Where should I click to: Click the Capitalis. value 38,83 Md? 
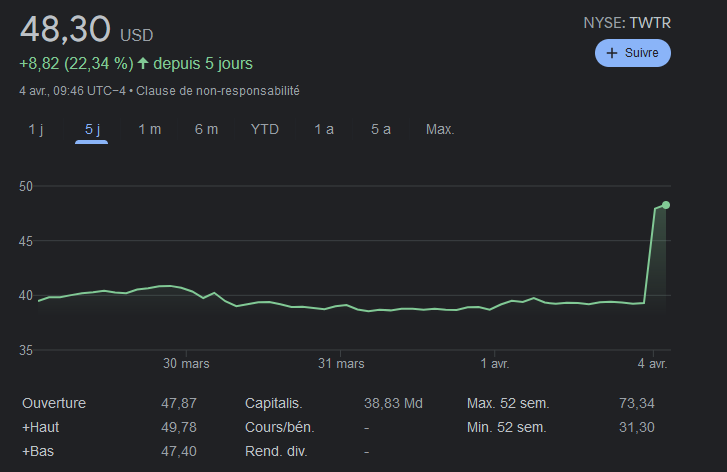coord(393,403)
